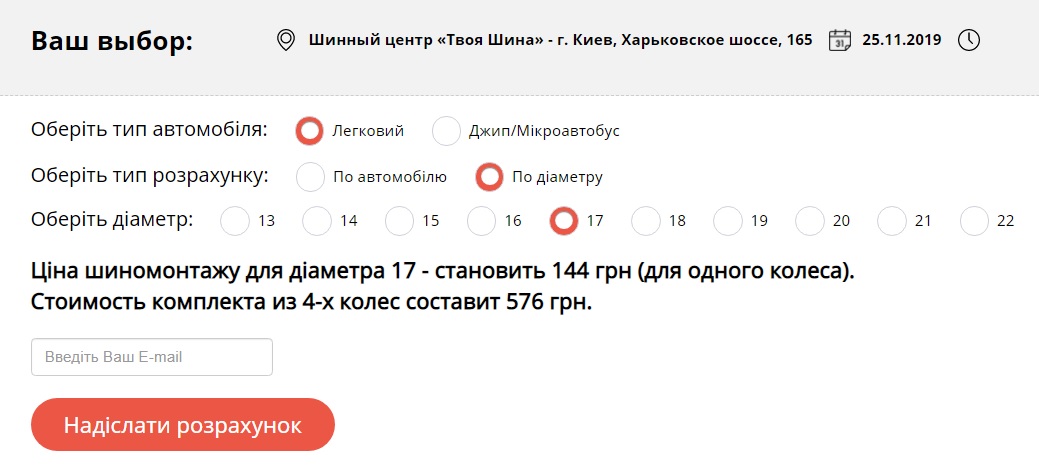This screenshot has height=466, width=1039.
Task: Select diameter 20
Action: pos(810,221)
